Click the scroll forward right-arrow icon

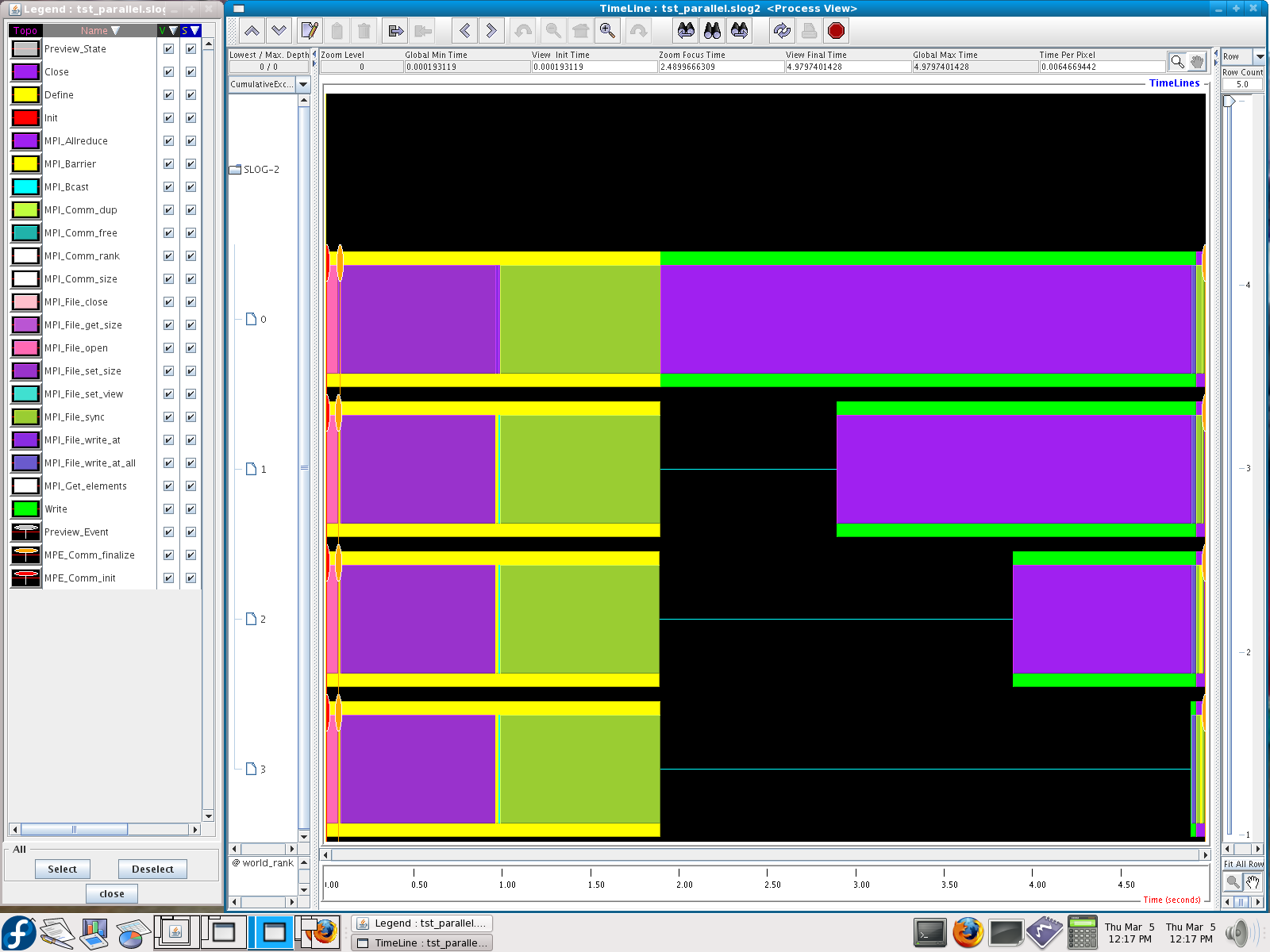(491, 31)
